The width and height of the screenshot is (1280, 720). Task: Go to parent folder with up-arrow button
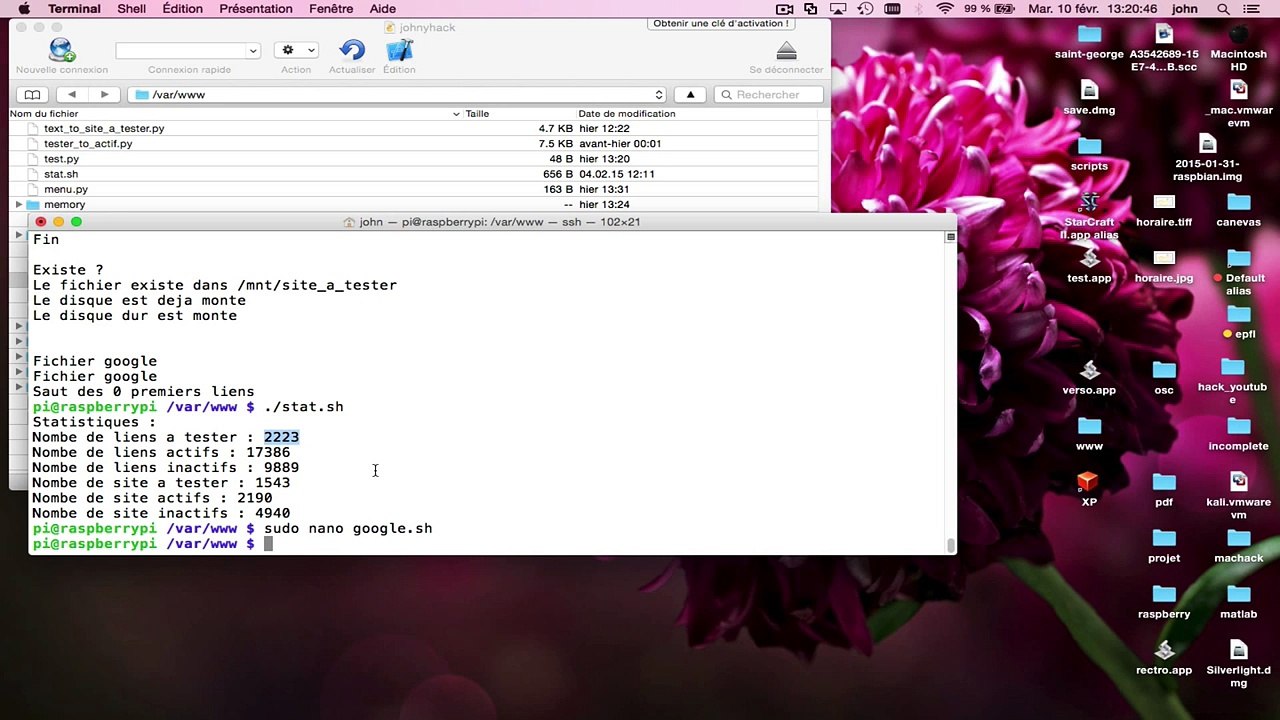[690, 94]
